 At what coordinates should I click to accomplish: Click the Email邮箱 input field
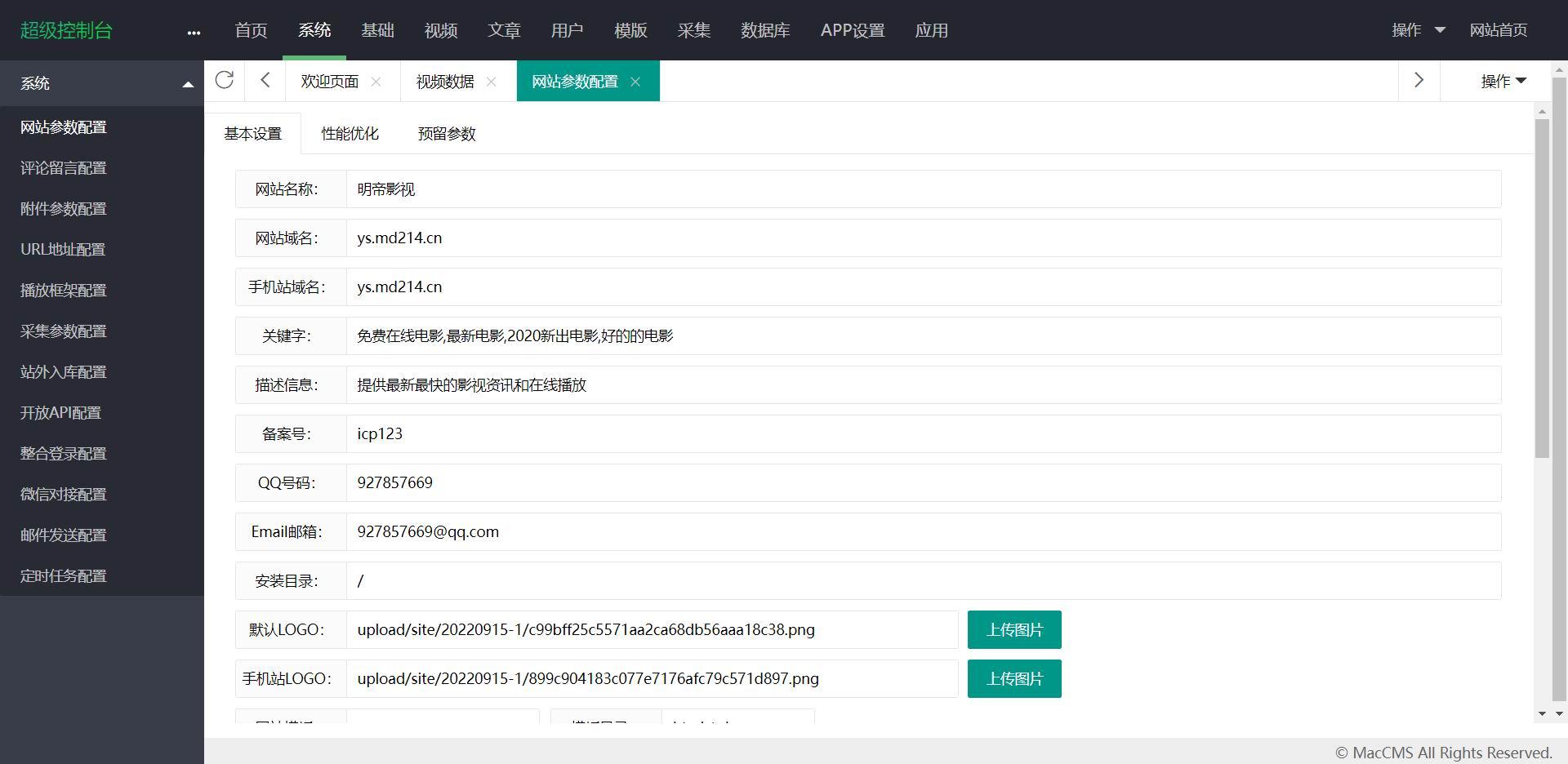pyautogui.click(x=924, y=532)
